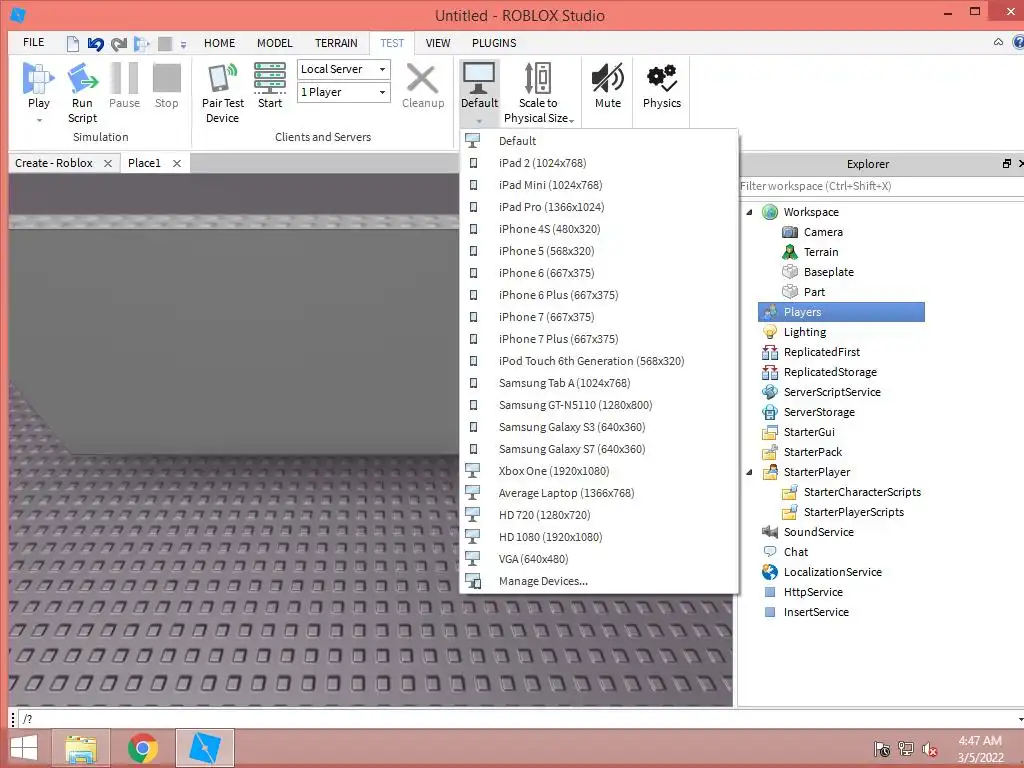Select iPad 2 (1024x768) device
This screenshot has width=1024, height=768.
click(599, 163)
